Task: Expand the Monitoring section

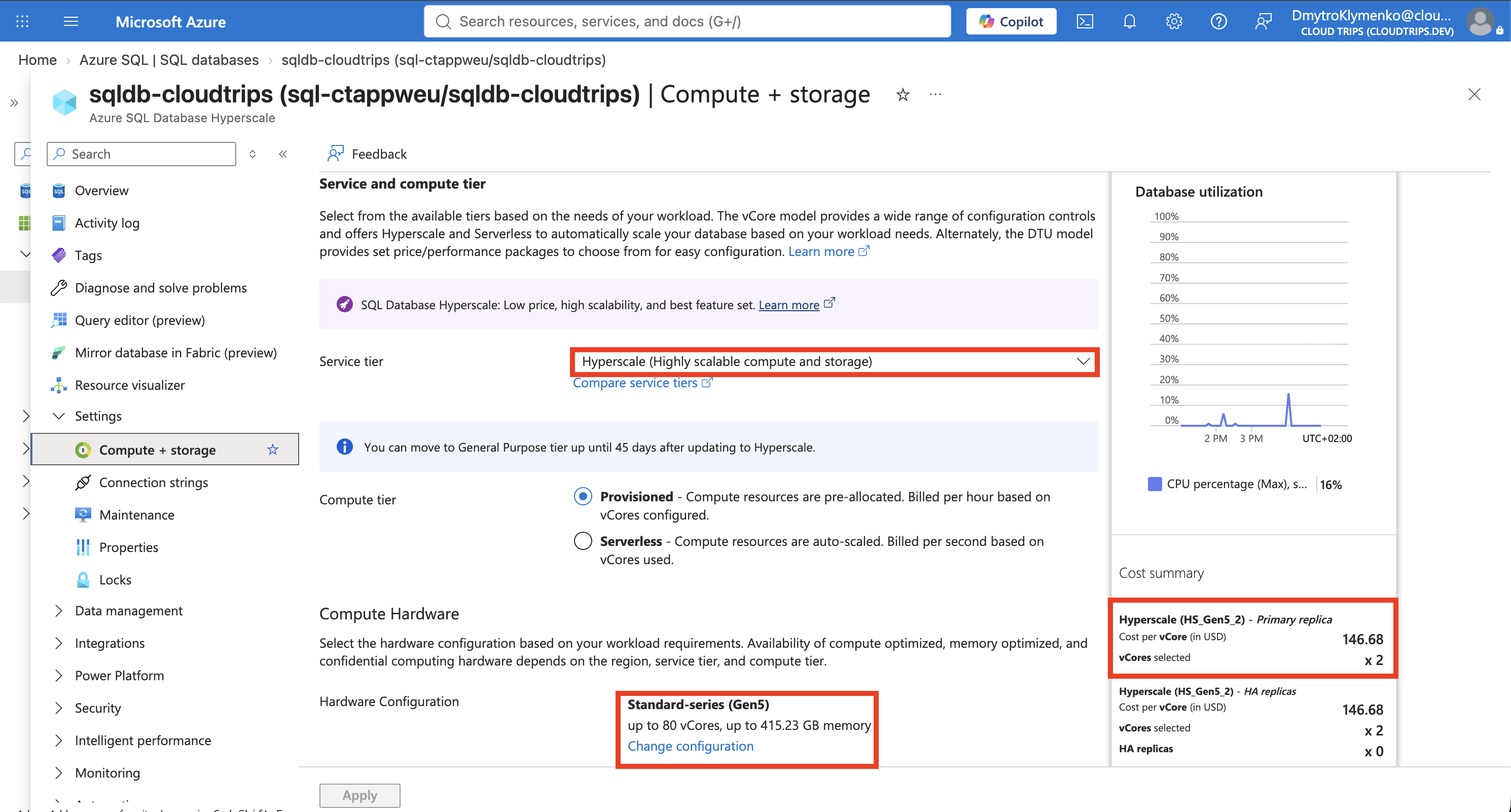Action: pos(59,773)
